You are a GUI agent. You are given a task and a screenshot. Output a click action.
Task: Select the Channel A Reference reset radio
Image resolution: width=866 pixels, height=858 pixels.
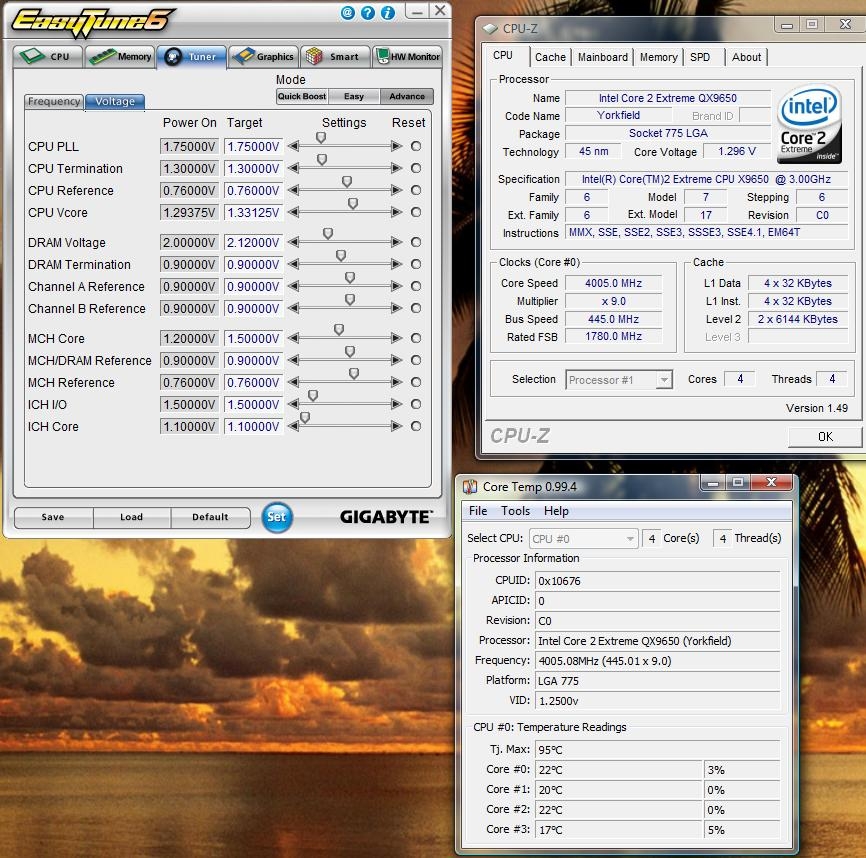[x=416, y=287]
